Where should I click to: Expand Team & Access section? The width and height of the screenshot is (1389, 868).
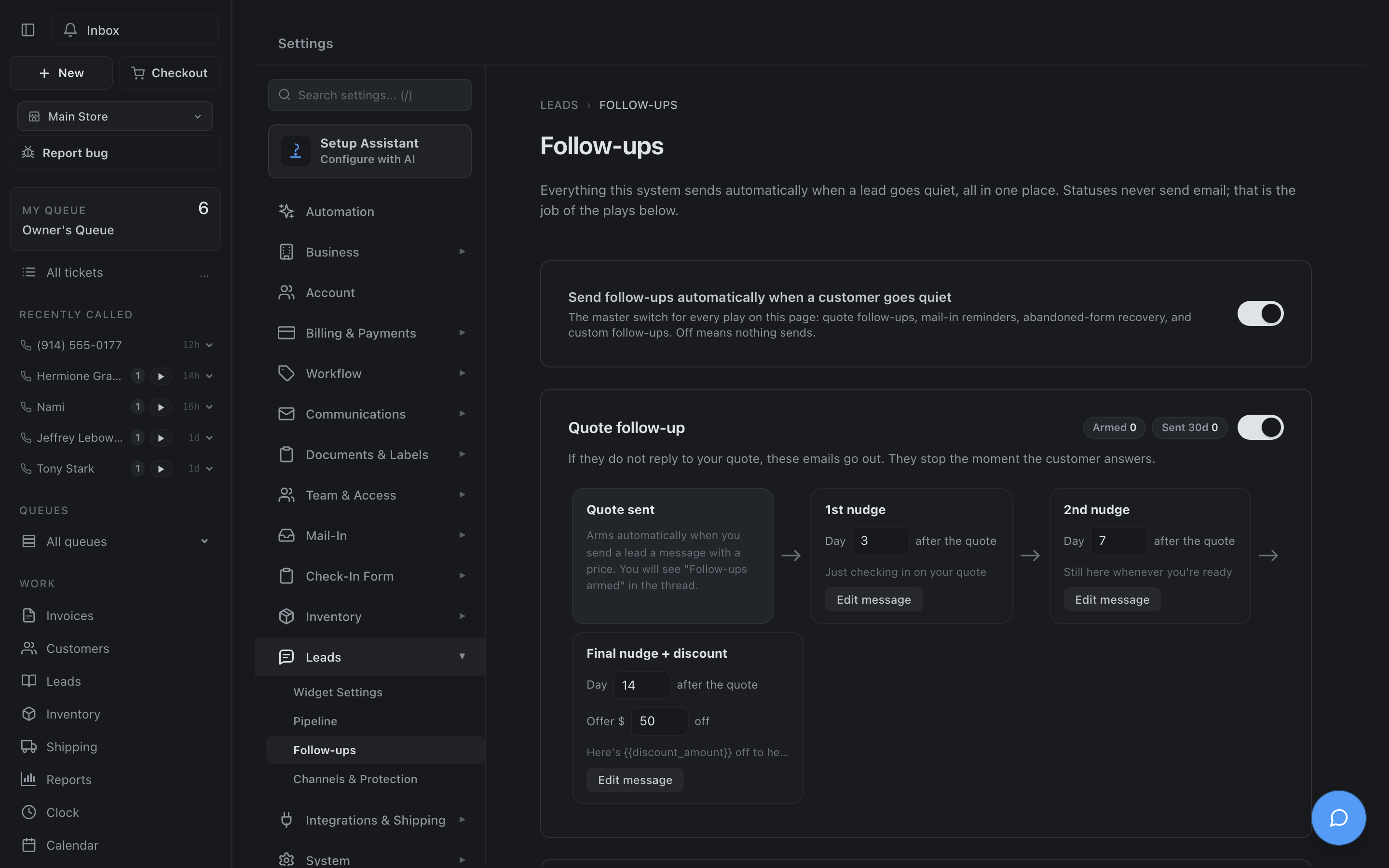462,495
